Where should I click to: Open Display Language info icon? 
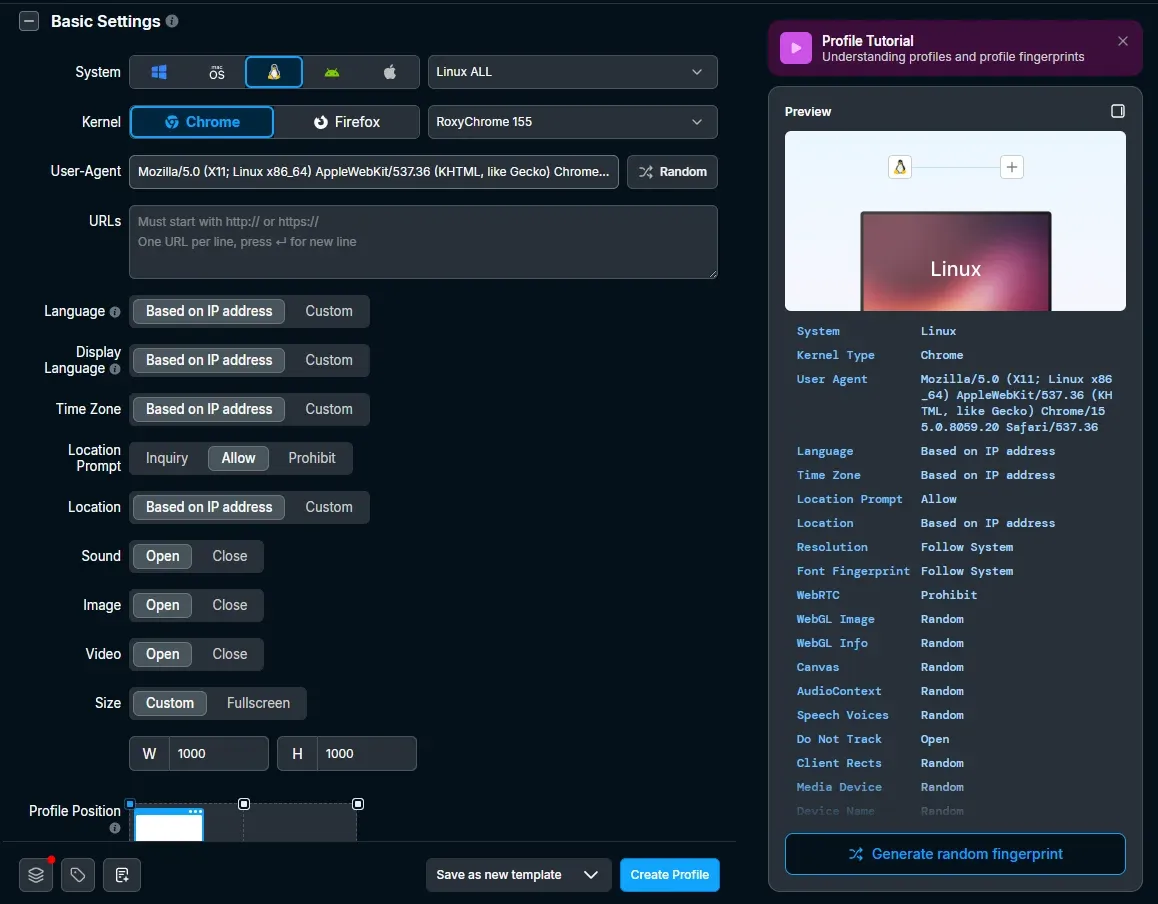coord(115,369)
